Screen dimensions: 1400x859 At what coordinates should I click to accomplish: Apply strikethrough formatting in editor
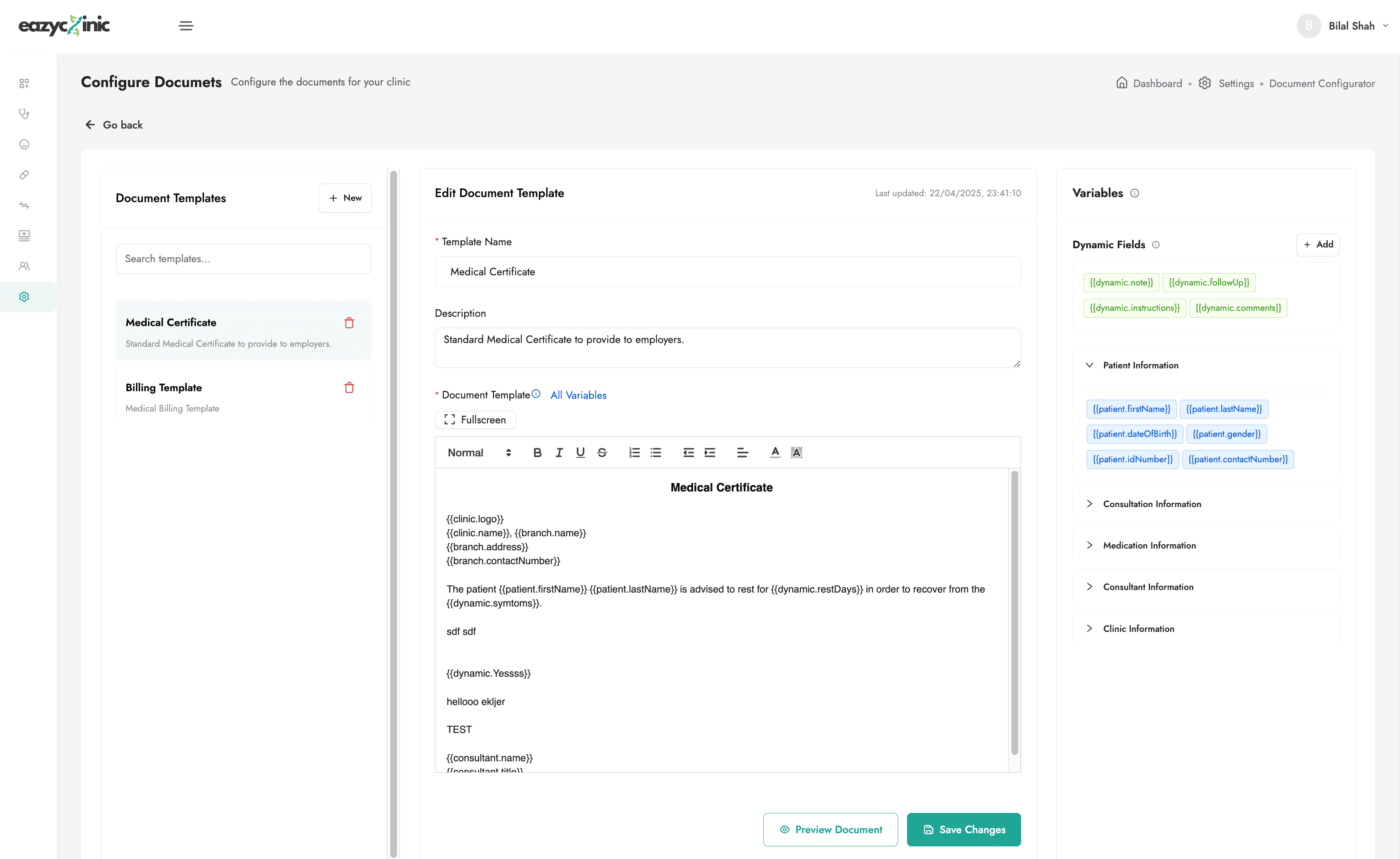(602, 453)
